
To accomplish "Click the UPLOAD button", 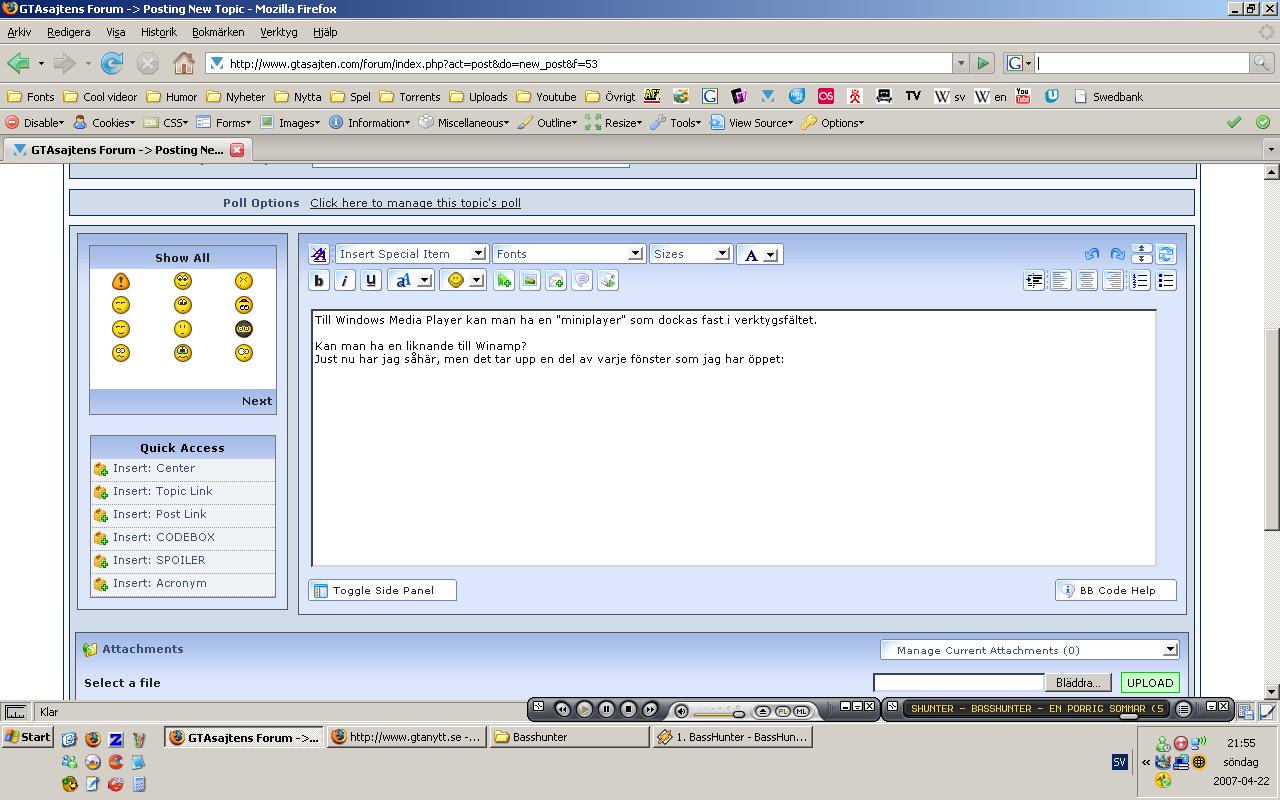I will point(1150,683).
